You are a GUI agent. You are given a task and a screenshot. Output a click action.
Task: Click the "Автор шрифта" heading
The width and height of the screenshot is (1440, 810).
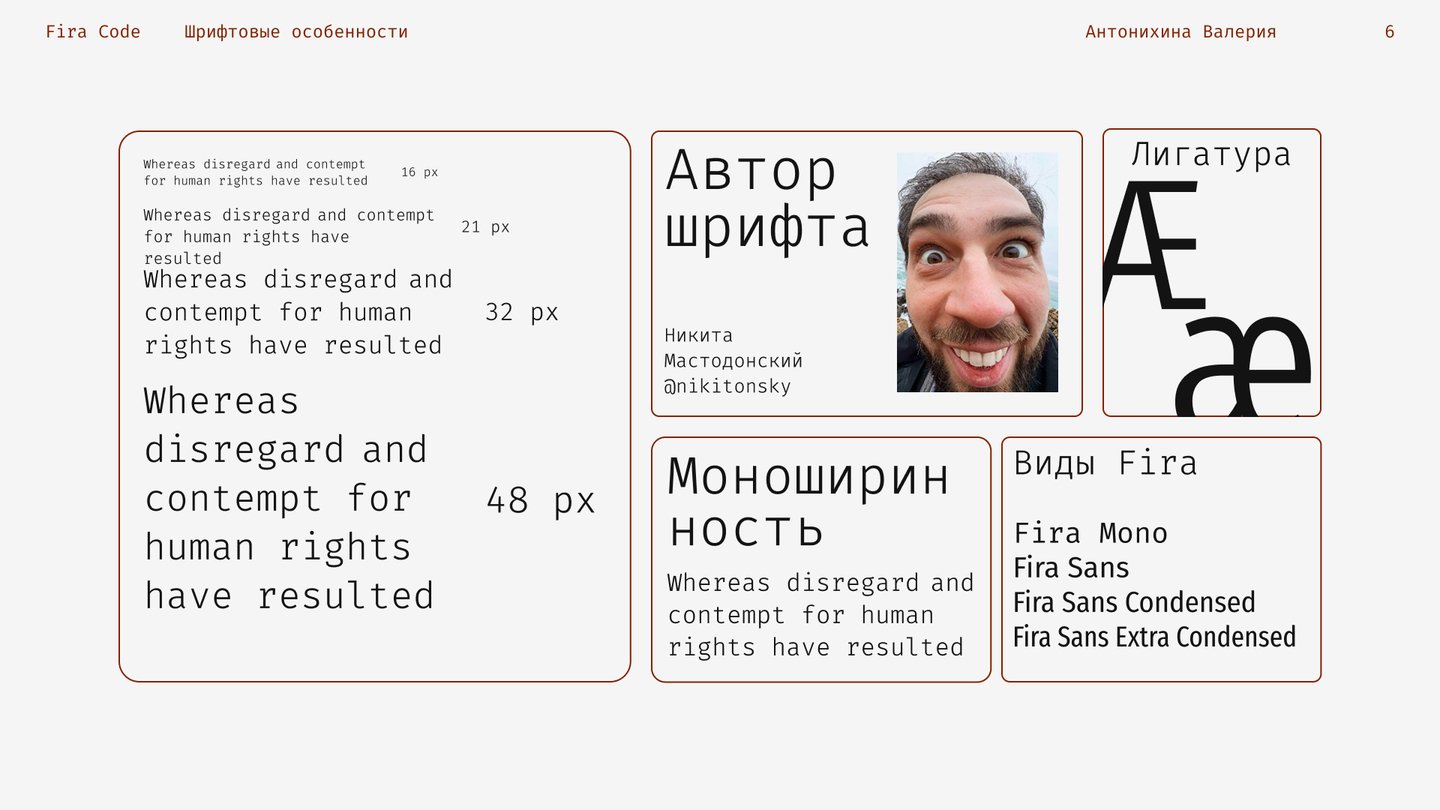point(767,198)
